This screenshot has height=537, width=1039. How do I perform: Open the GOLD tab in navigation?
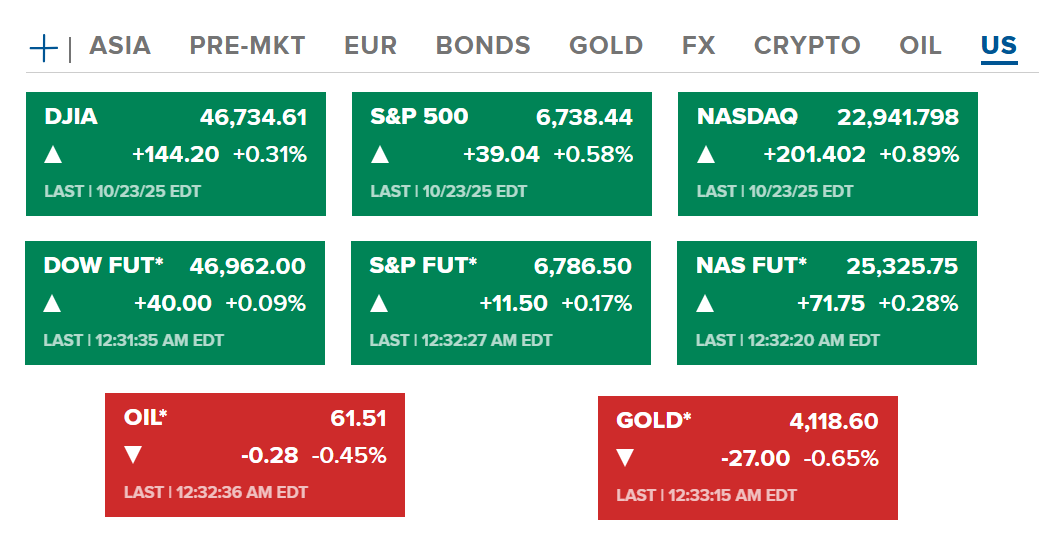tap(606, 46)
